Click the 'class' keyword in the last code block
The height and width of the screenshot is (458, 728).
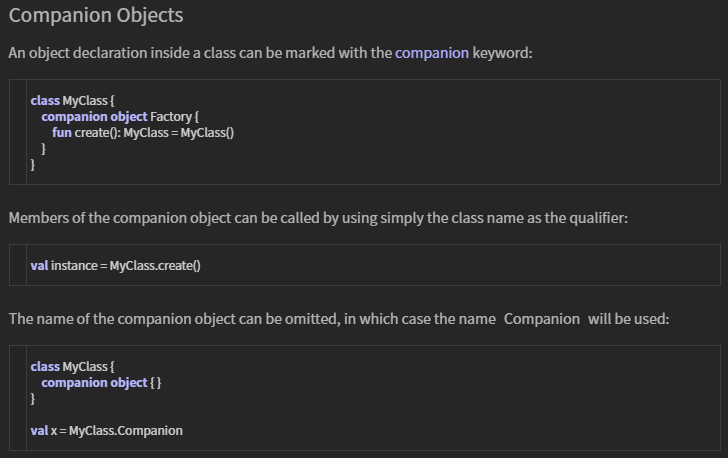(45, 367)
